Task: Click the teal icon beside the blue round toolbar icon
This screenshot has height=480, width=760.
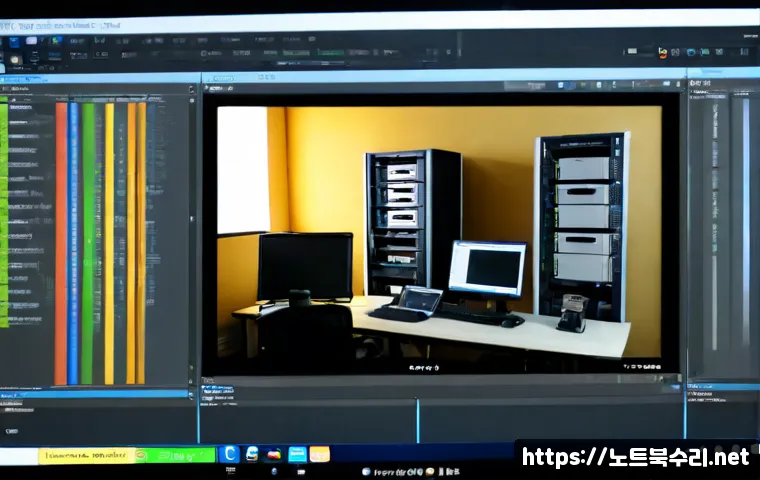Action: pyautogui.click(x=705, y=51)
